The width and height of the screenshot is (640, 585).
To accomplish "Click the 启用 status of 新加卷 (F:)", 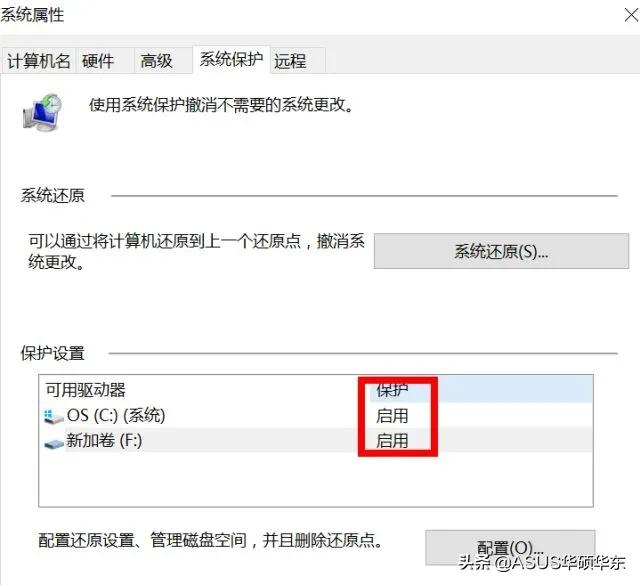I will [x=392, y=441].
